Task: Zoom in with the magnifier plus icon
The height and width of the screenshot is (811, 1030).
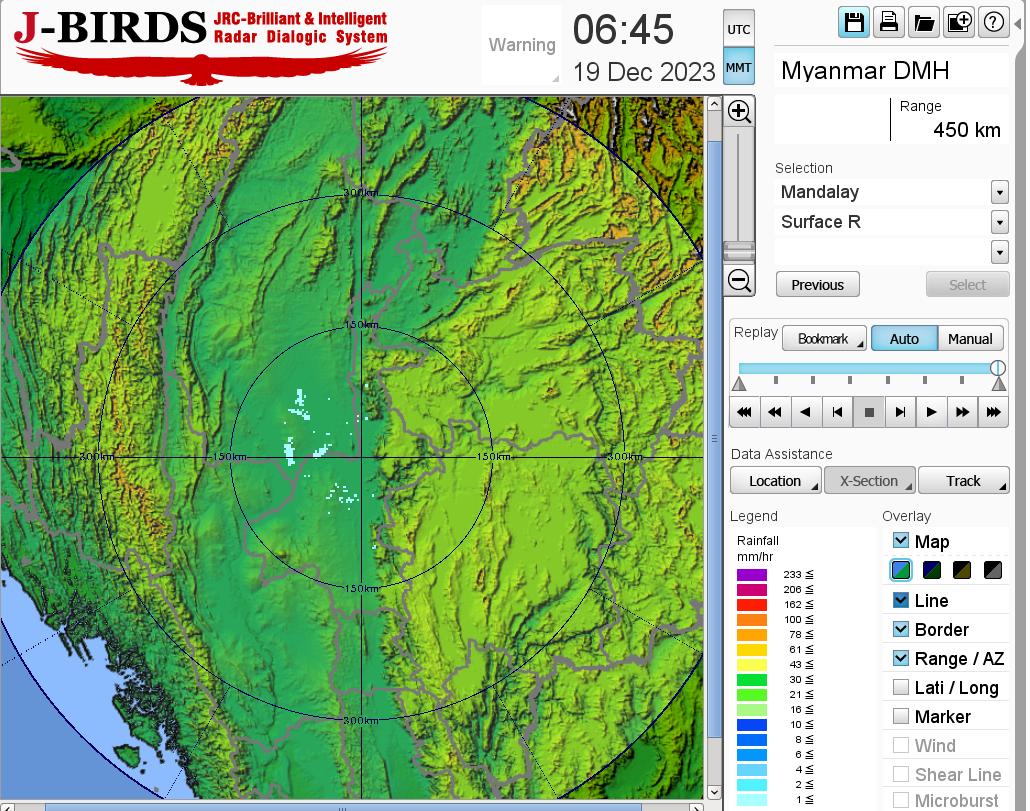Action: click(x=739, y=111)
